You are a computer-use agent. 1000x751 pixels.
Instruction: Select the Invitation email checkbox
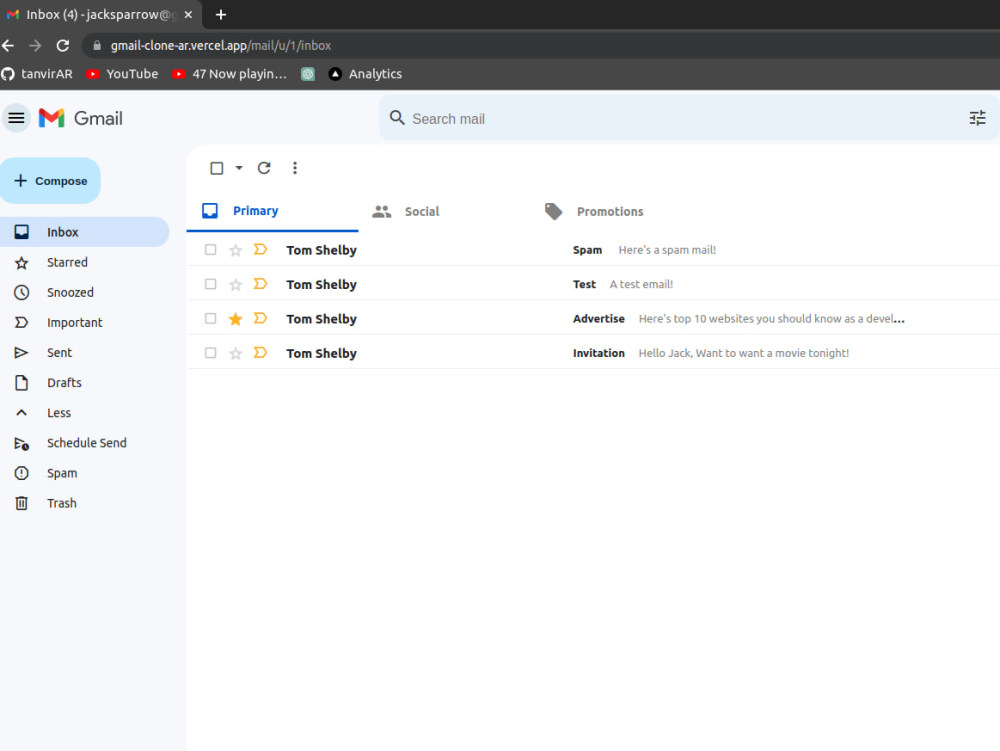[x=210, y=353]
